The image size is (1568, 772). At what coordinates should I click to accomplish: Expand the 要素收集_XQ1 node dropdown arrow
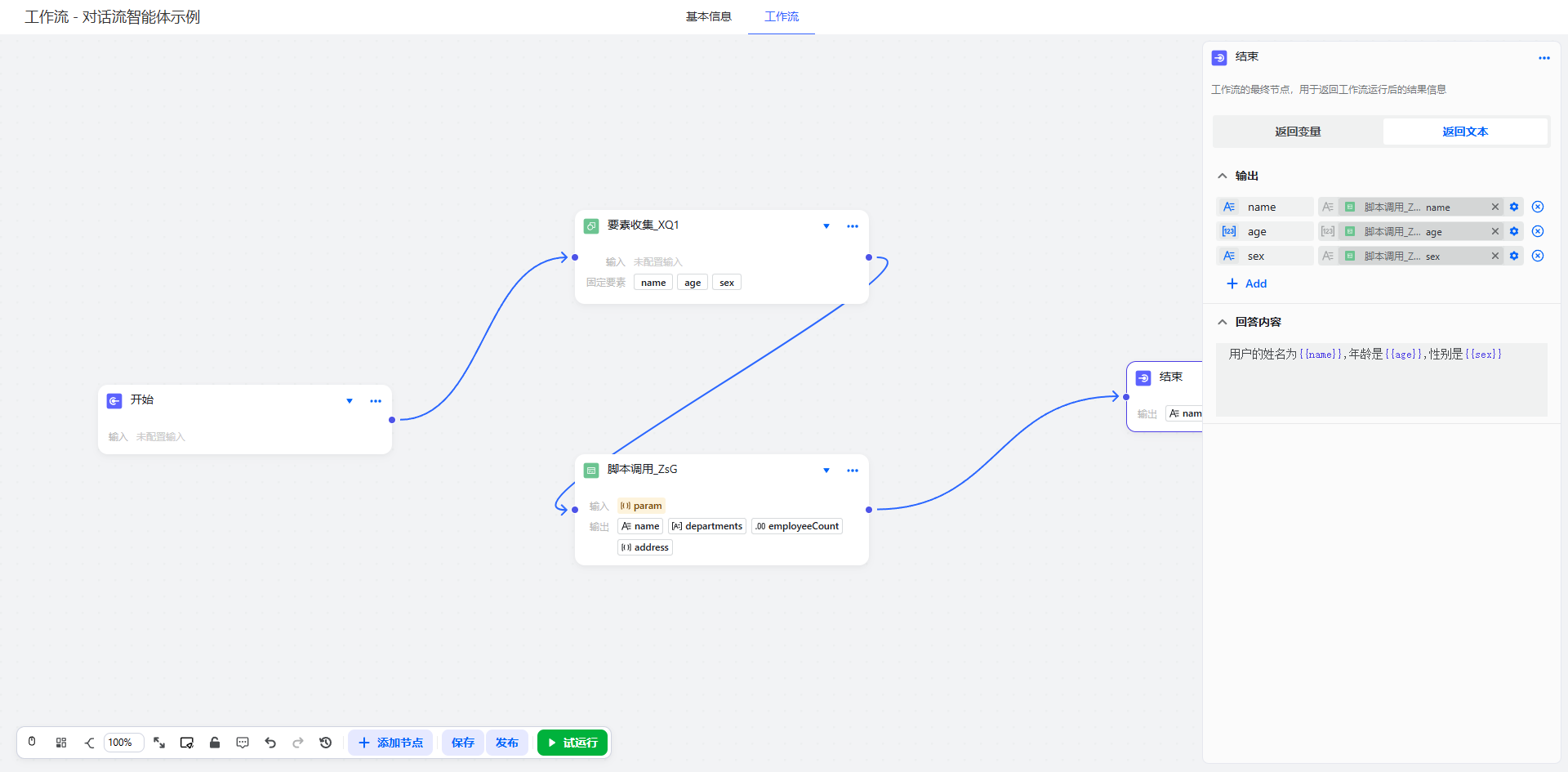(x=826, y=226)
